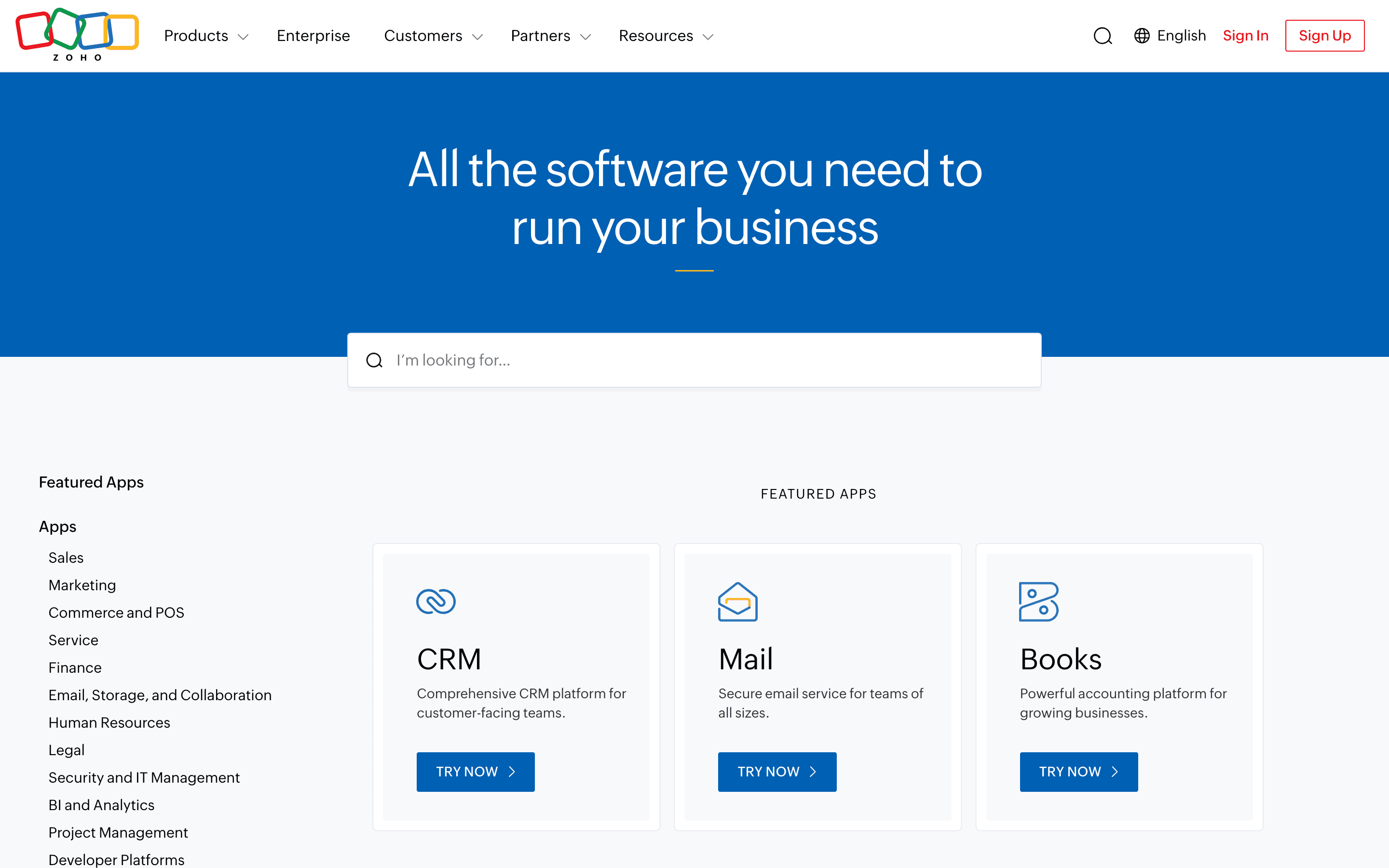
Task: Open the Finance category
Action: (x=75, y=668)
